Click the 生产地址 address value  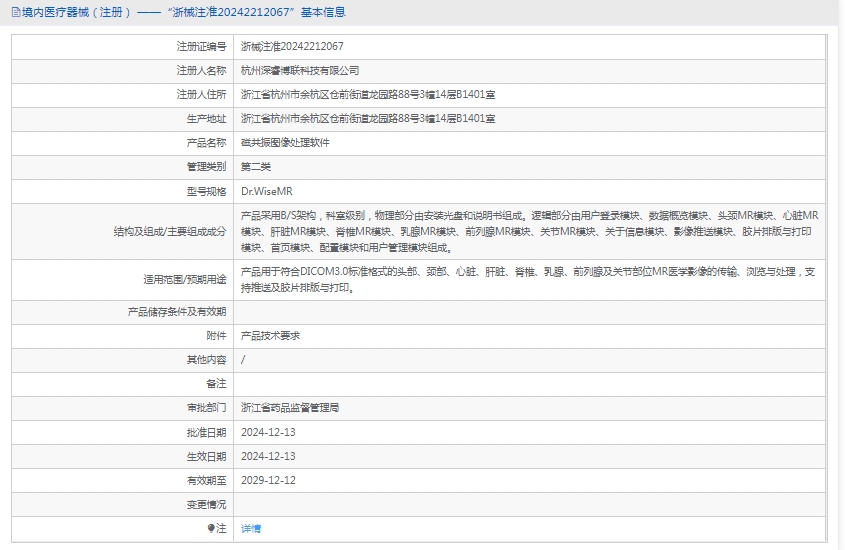click(368, 119)
